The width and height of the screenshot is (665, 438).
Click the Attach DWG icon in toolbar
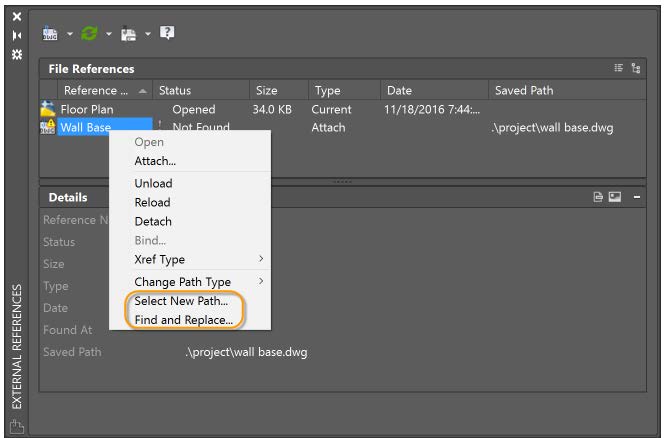pyautogui.click(x=51, y=33)
